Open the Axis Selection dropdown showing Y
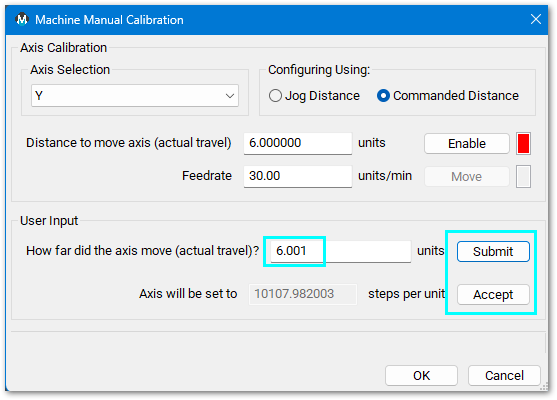 click(135, 96)
